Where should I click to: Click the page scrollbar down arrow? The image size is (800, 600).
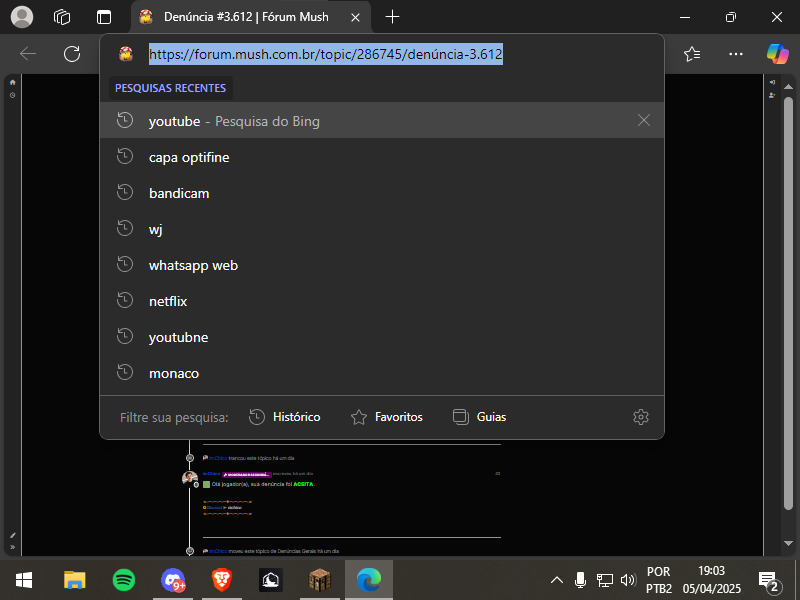[788, 543]
